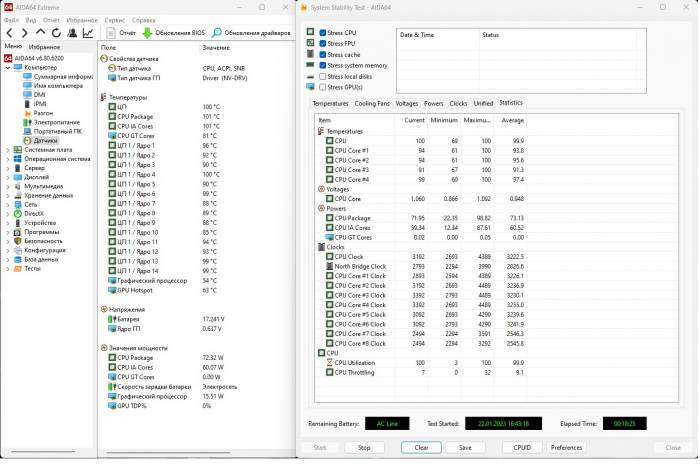This screenshot has height=467, width=700.
Task: Select Датчики tree item
Action: coord(41,141)
